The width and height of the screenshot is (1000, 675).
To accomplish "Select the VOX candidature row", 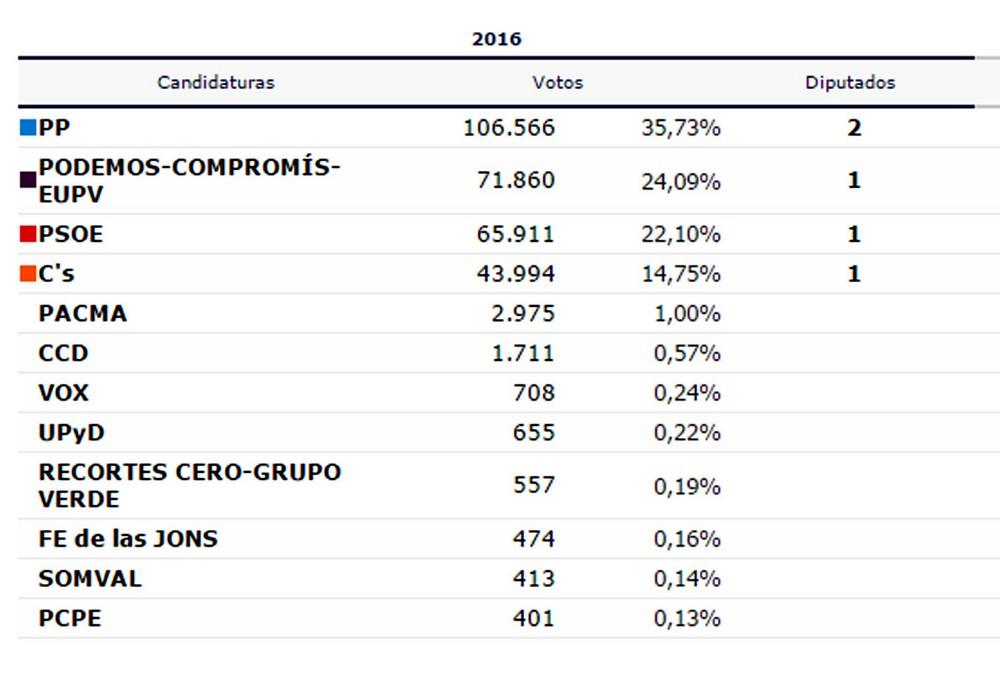I will tap(63, 393).
